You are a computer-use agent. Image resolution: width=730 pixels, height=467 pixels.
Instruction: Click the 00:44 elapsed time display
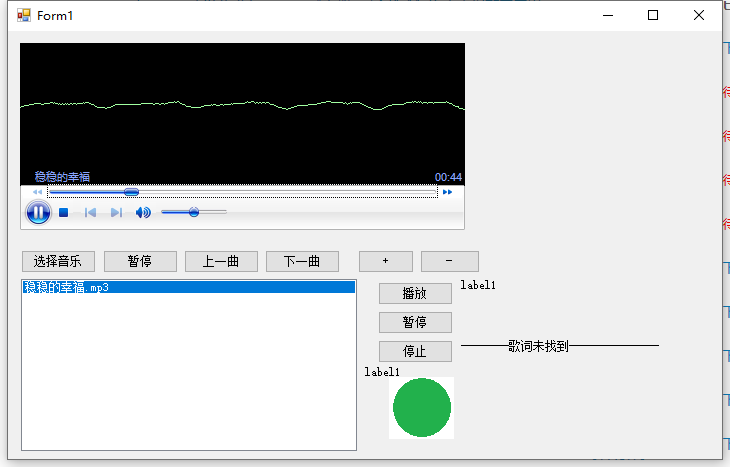click(448, 177)
